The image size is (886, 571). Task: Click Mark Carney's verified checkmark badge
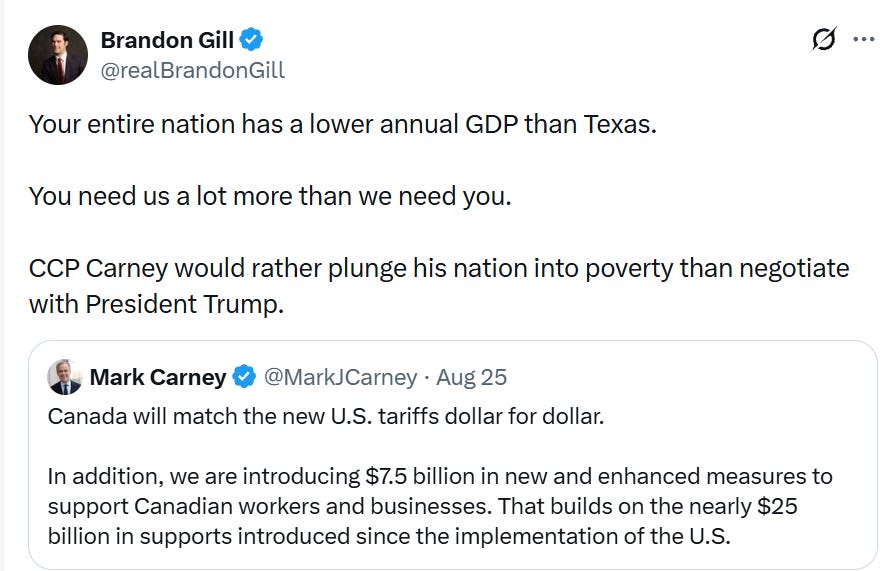click(x=244, y=377)
